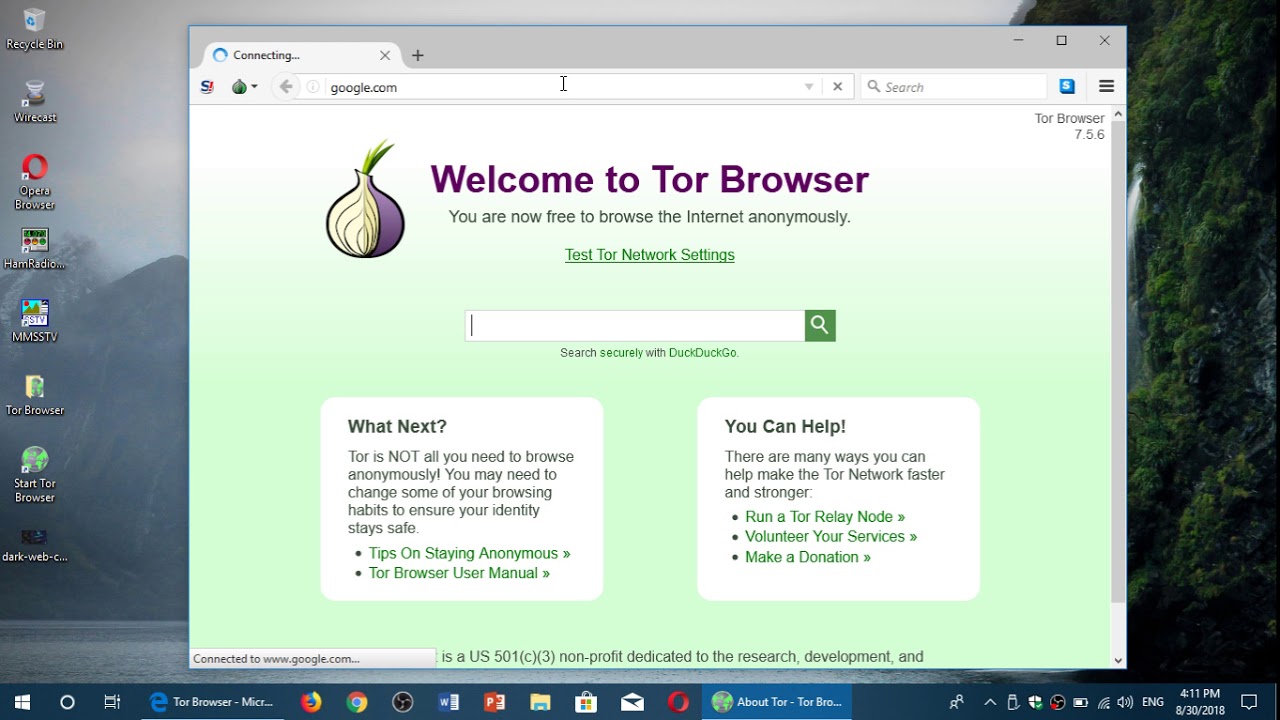The image size is (1280, 720).
Task: Open Cortana search circle
Action: (x=67, y=702)
